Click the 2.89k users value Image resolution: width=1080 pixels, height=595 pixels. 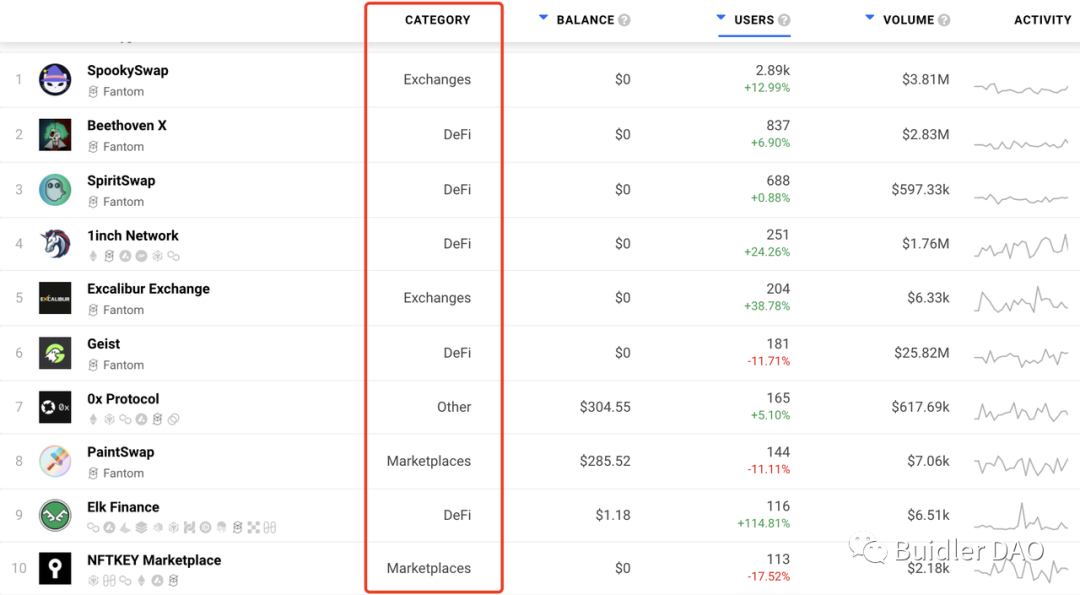point(773,70)
